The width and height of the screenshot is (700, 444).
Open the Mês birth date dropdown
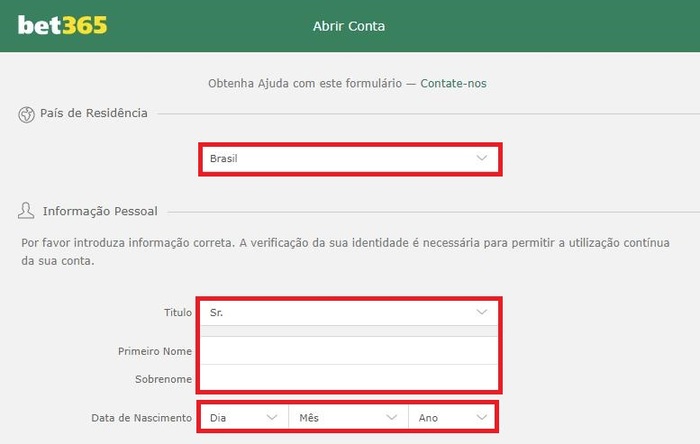click(348, 418)
